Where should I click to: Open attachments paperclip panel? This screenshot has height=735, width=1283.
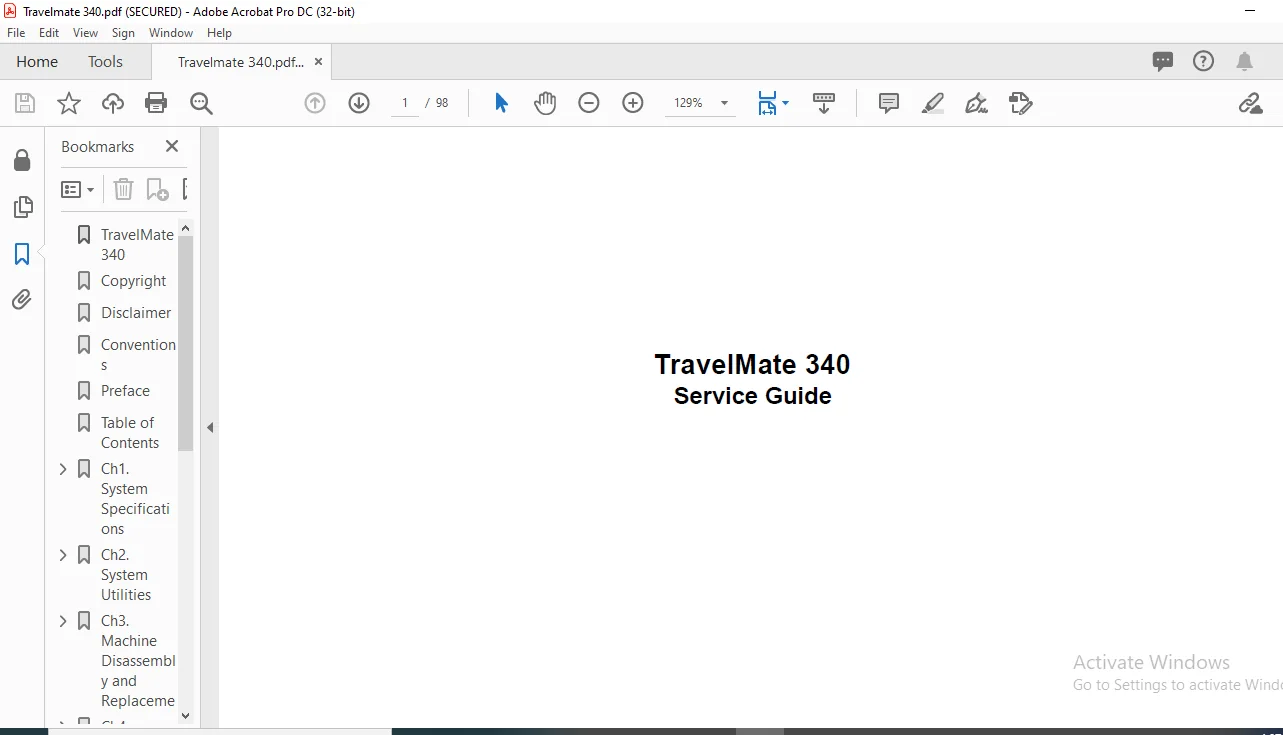[x=22, y=299]
